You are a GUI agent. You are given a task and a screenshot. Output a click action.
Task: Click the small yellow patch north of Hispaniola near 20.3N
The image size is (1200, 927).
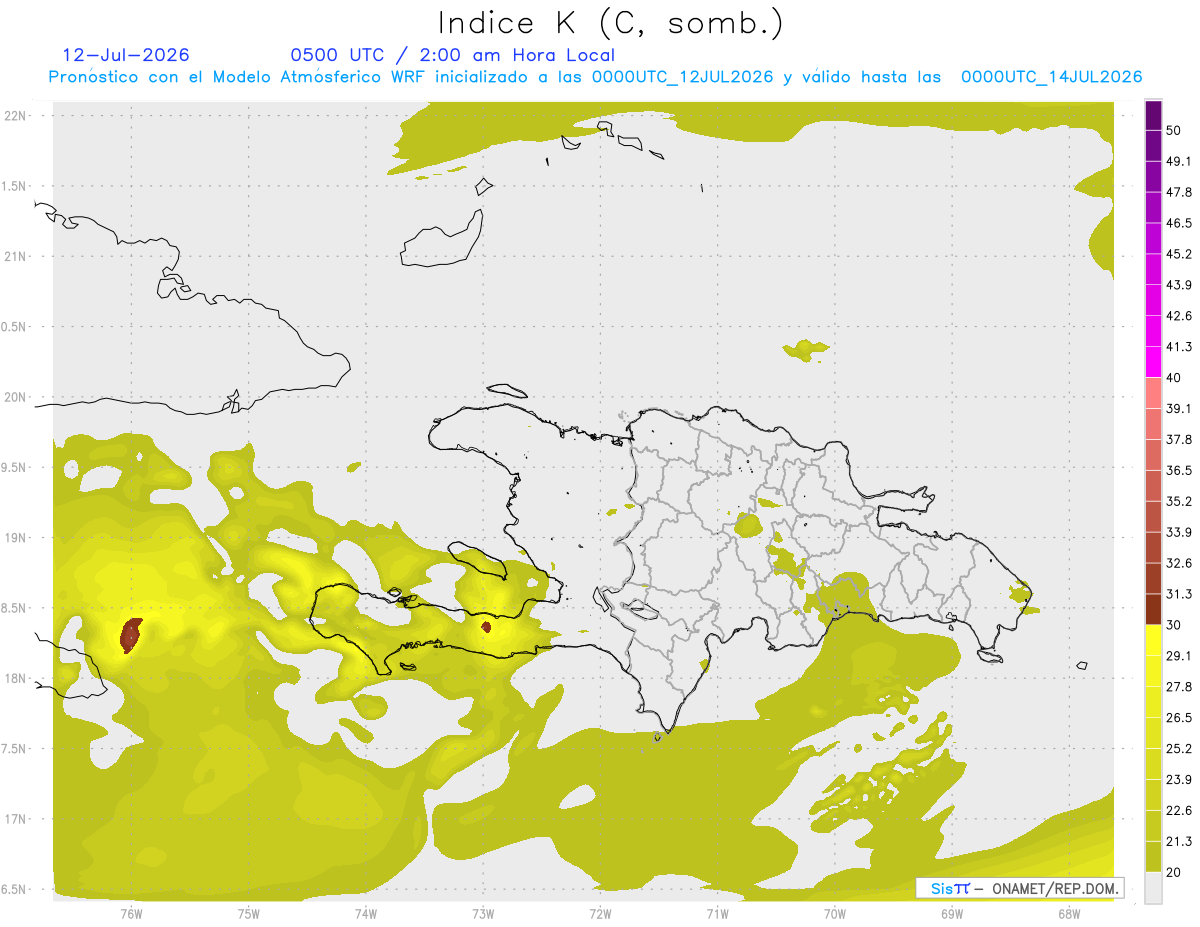(806, 350)
